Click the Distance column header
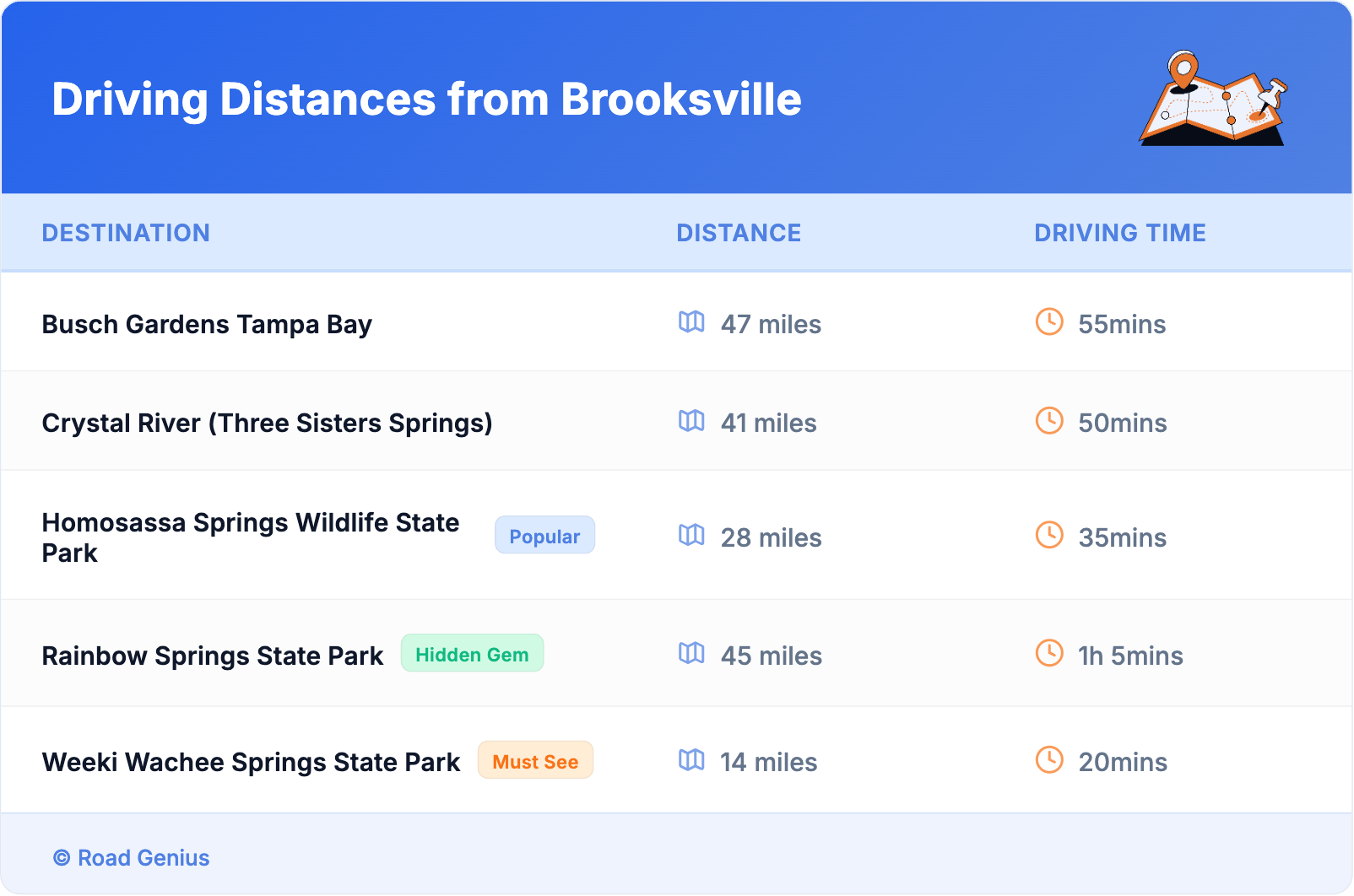 tap(739, 233)
